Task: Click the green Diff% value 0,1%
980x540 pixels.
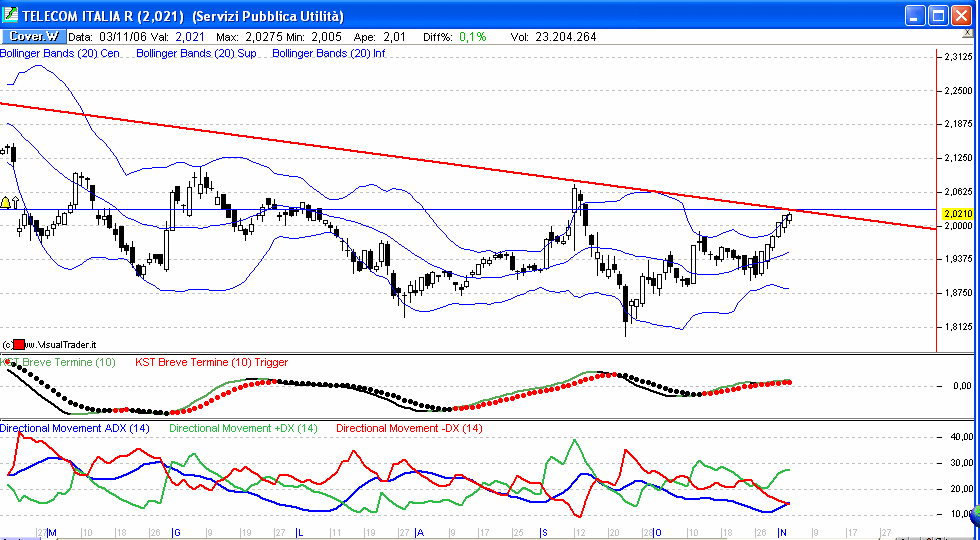Action: [472, 37]
